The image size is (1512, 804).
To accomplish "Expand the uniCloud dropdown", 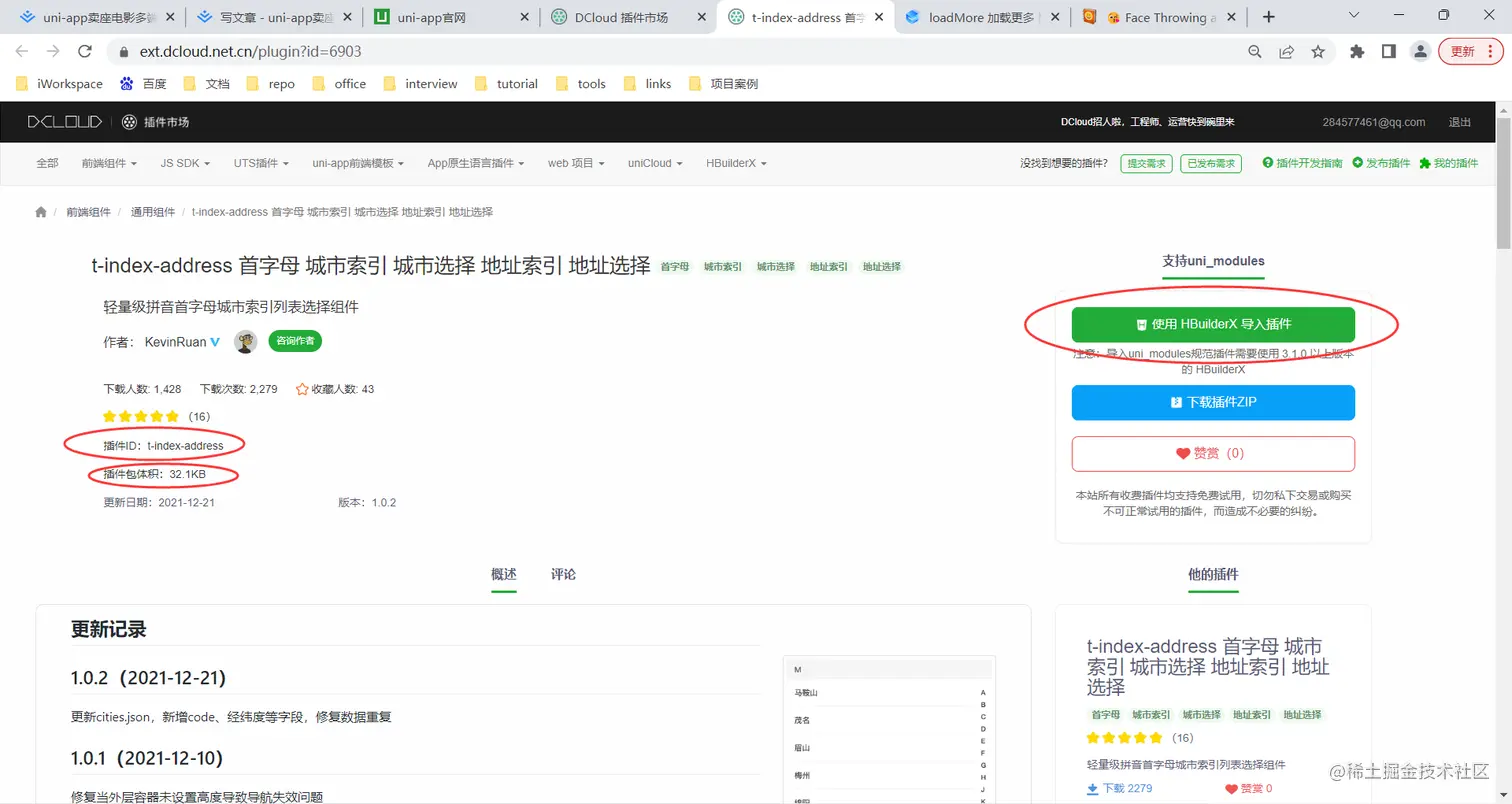I will tap(656, 163).
